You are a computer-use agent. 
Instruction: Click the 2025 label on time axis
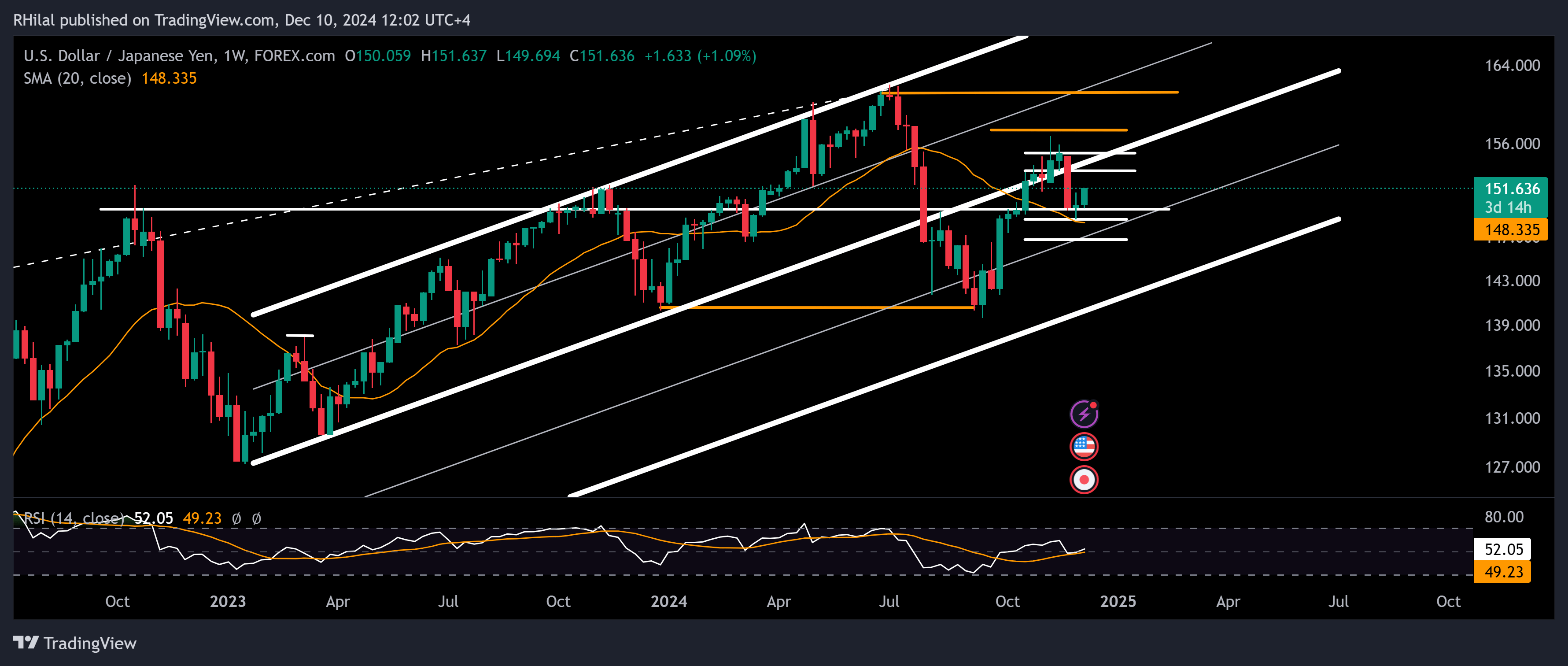(1118, 601)
